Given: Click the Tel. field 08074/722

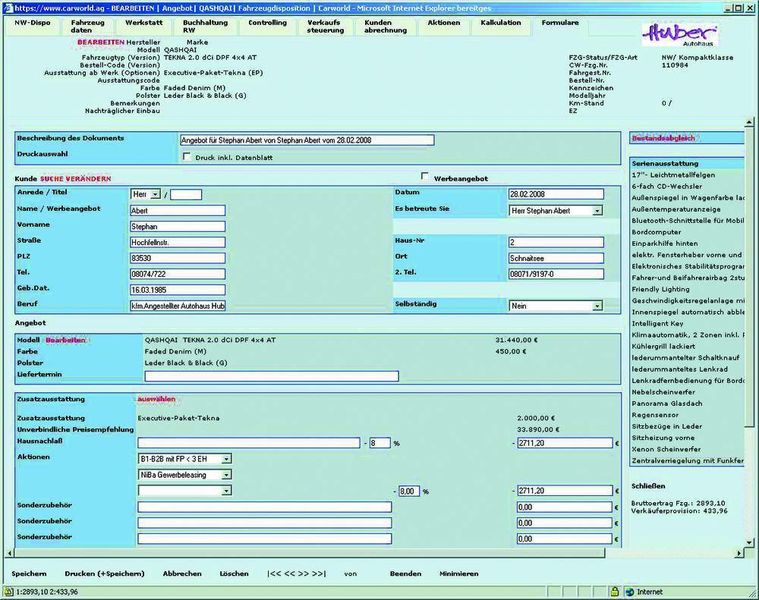Looking at the screenshot, I should click(178, 274).
